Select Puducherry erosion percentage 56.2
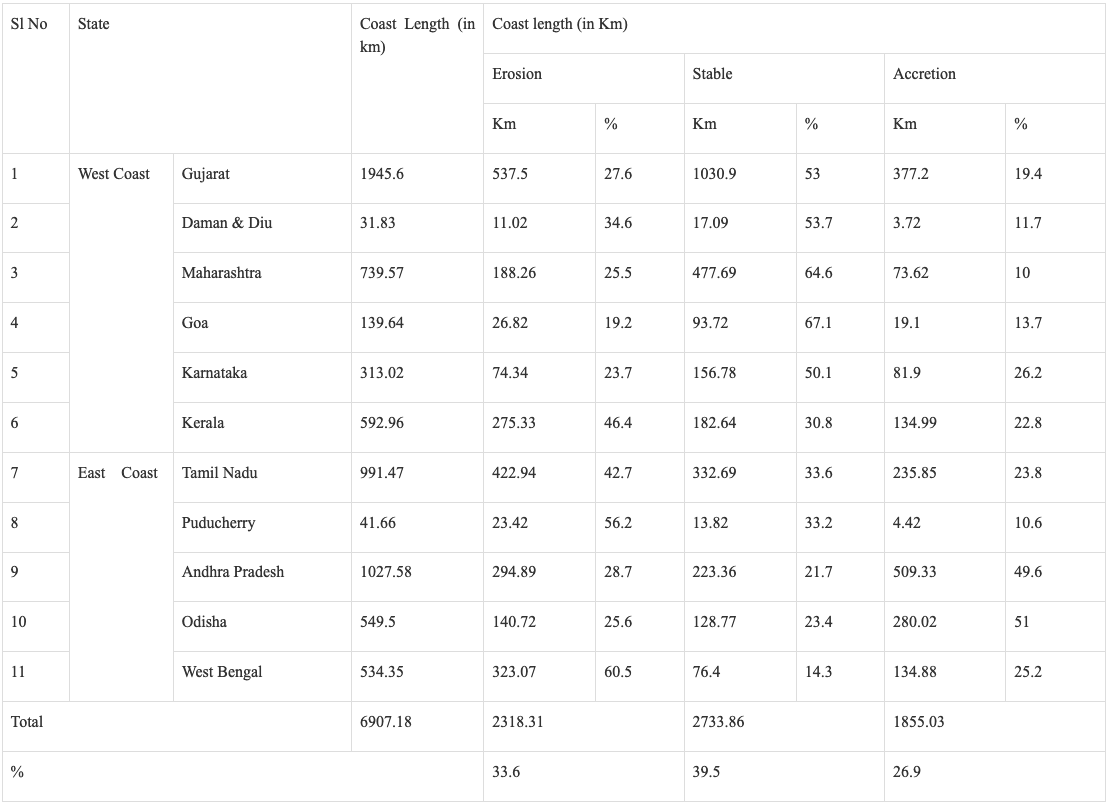This screenshot has width=1109, height=808. (618, 523)
